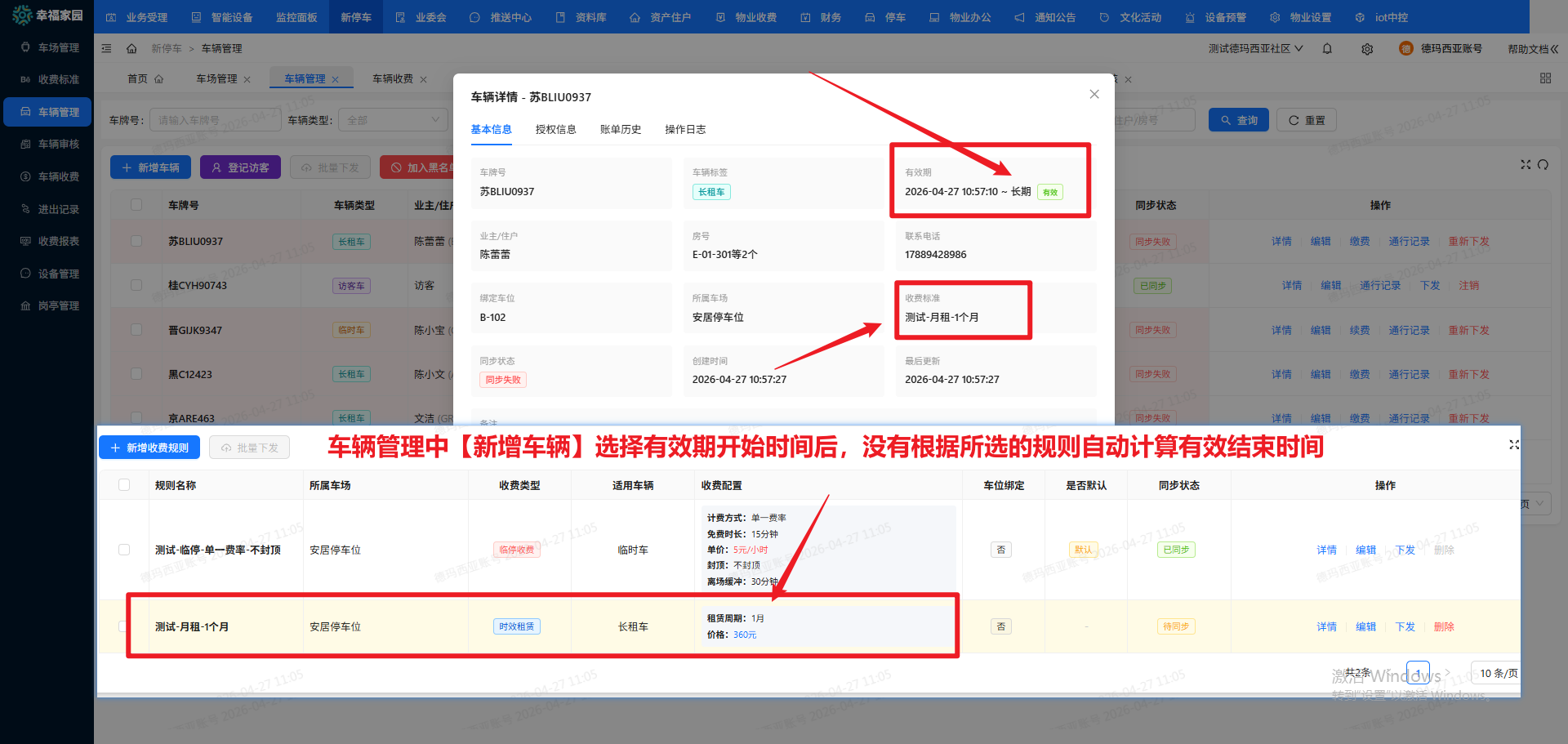Switch to the 账单历史 tab in vehicle details
The image size is (1568, 744).
coord(621,129)
